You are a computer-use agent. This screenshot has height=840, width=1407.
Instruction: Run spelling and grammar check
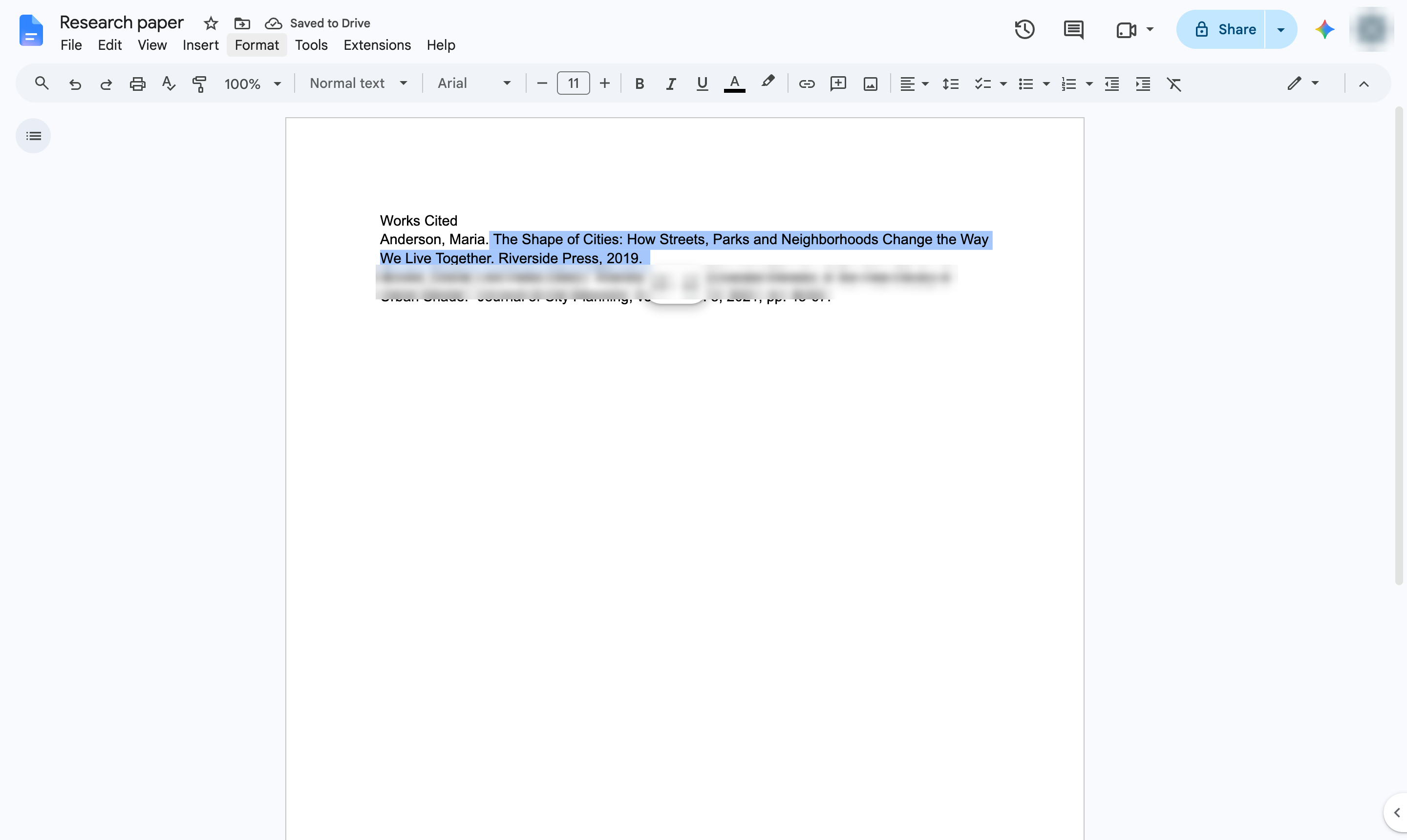pyautogui.click(x=168, y=84)
